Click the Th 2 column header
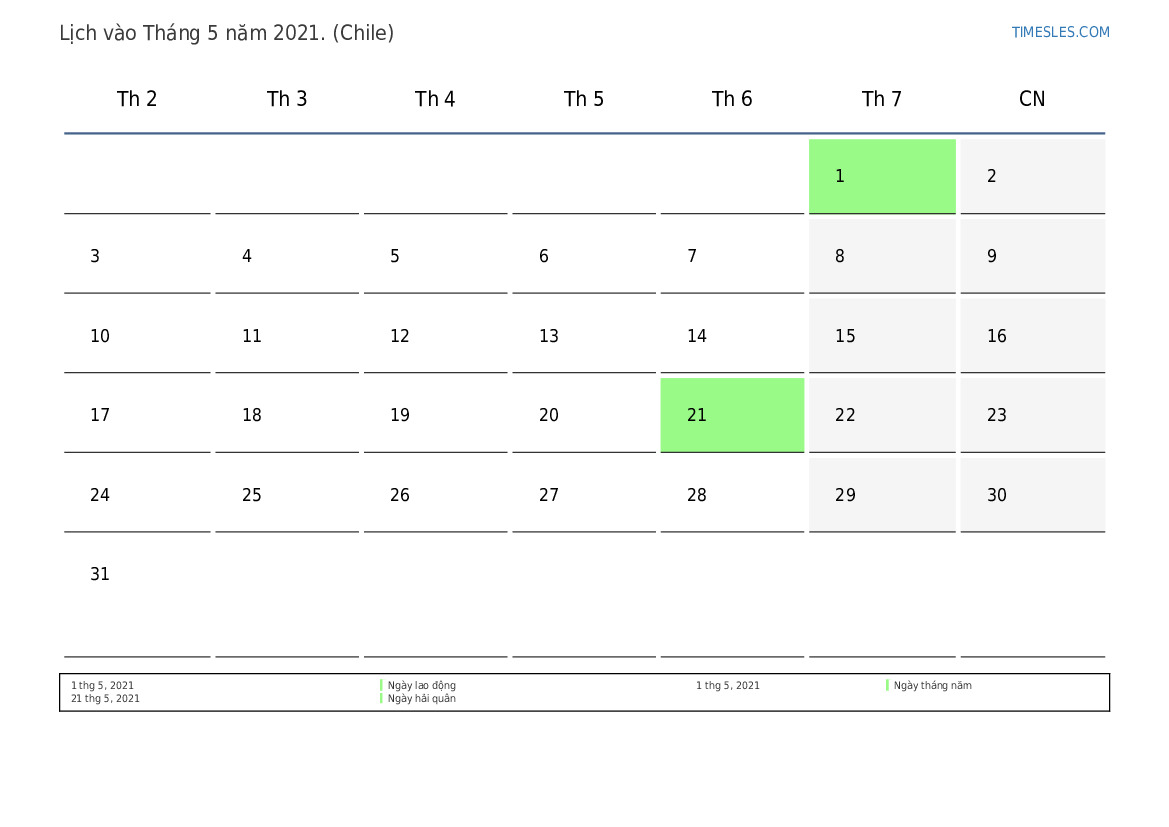Screen dimensions: 1169x827 pyautogui.click(x=137, y=99)
